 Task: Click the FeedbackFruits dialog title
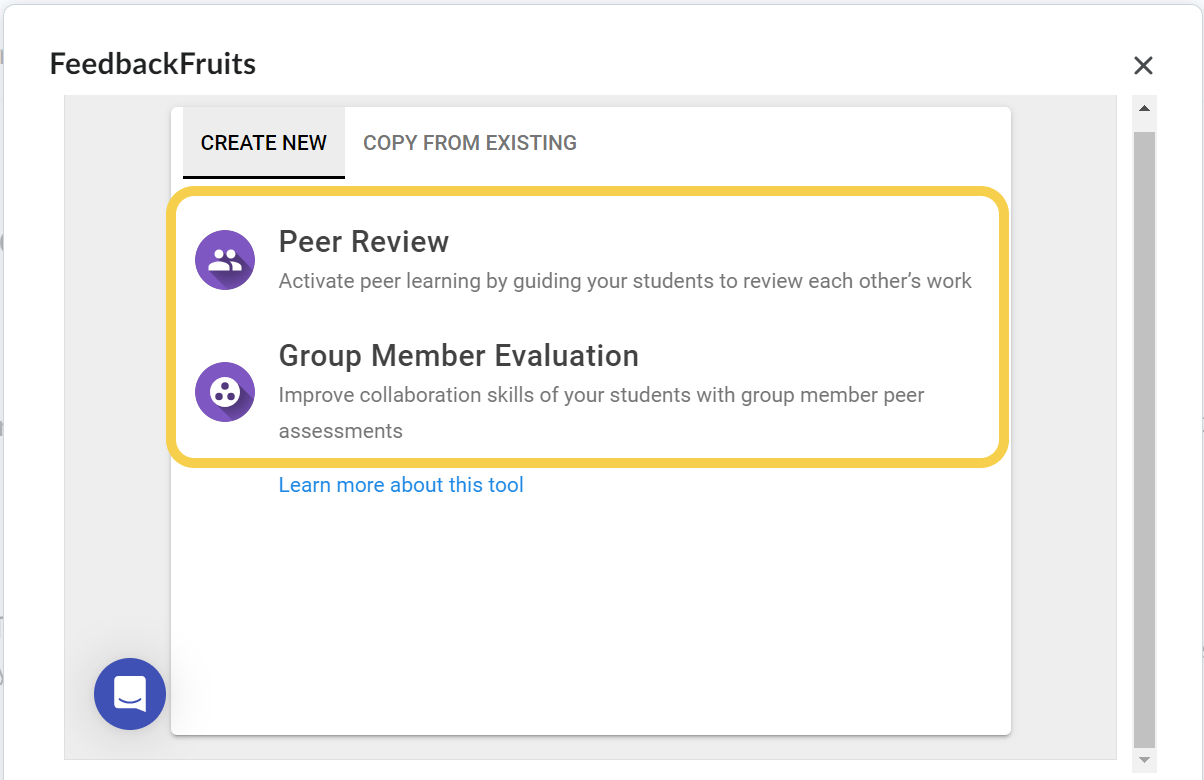click(152, 63)
